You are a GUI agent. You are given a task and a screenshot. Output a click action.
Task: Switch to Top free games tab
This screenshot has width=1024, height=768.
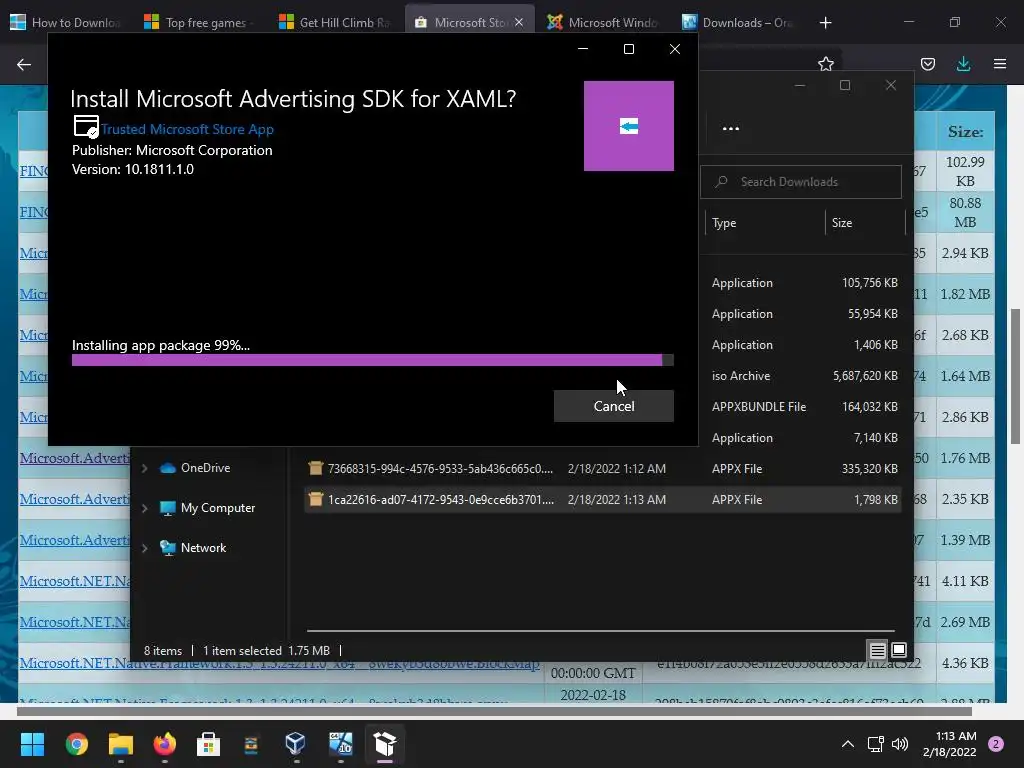click(199, 22)
